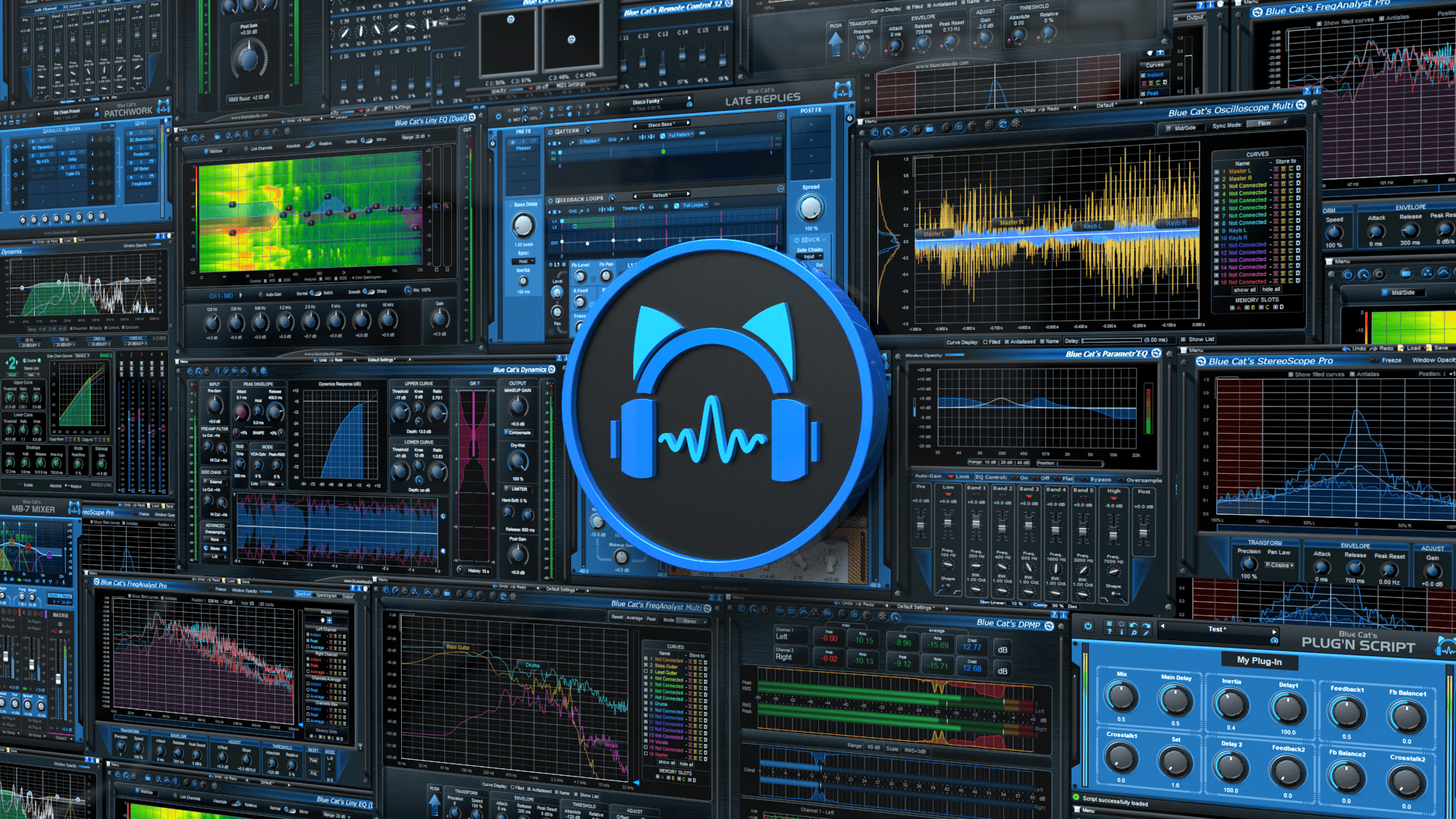
Task: Open Menu in Oscilloscope Multi window
Action: point(868,121)
